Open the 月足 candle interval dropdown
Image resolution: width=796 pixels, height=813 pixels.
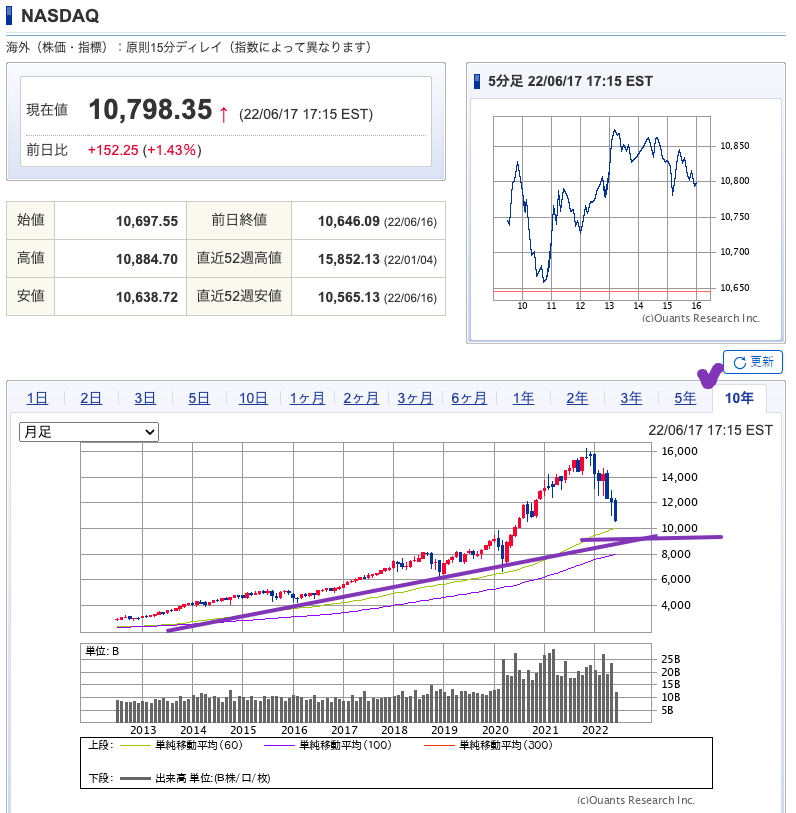[x=89, y=432]
